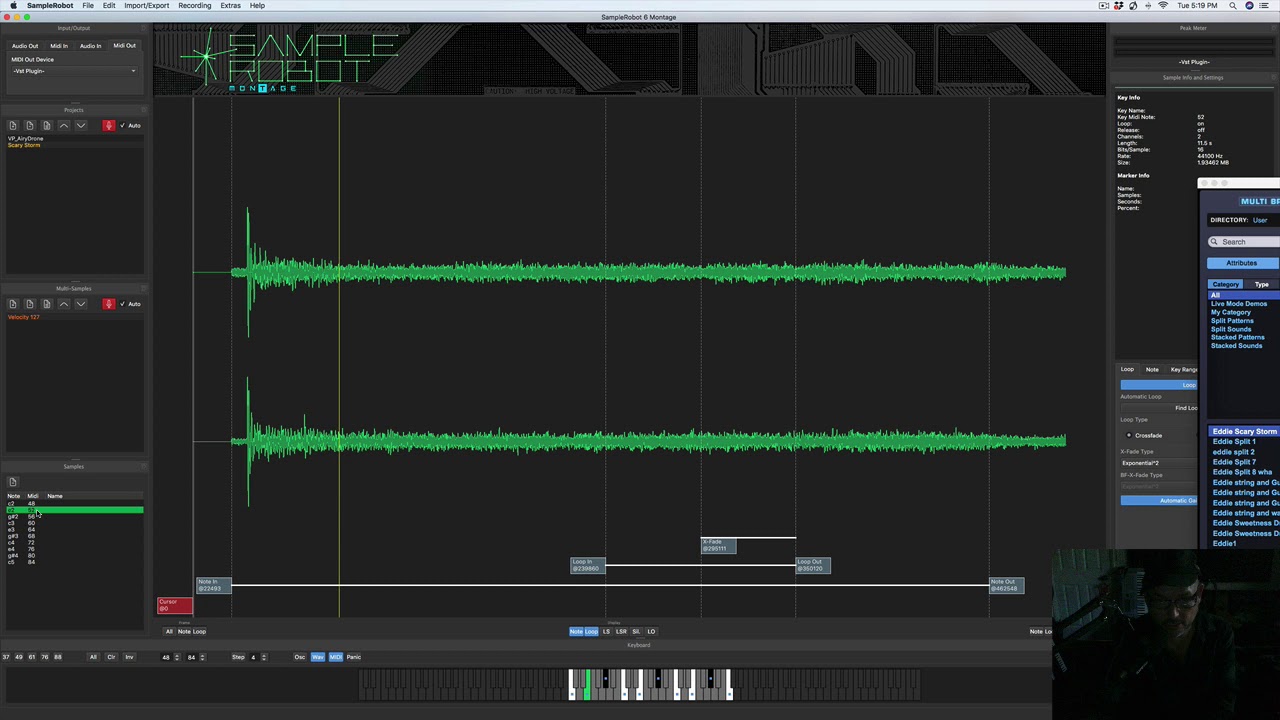Switch to the Audio In tab

click(90, 46)
